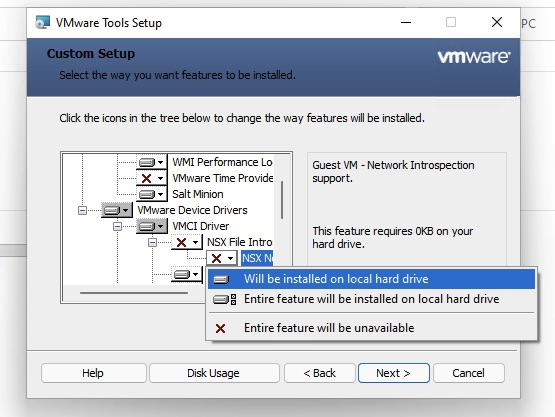Select the highlighted NSX Network tree item
The image size is (555, 417).
[257, 258]
